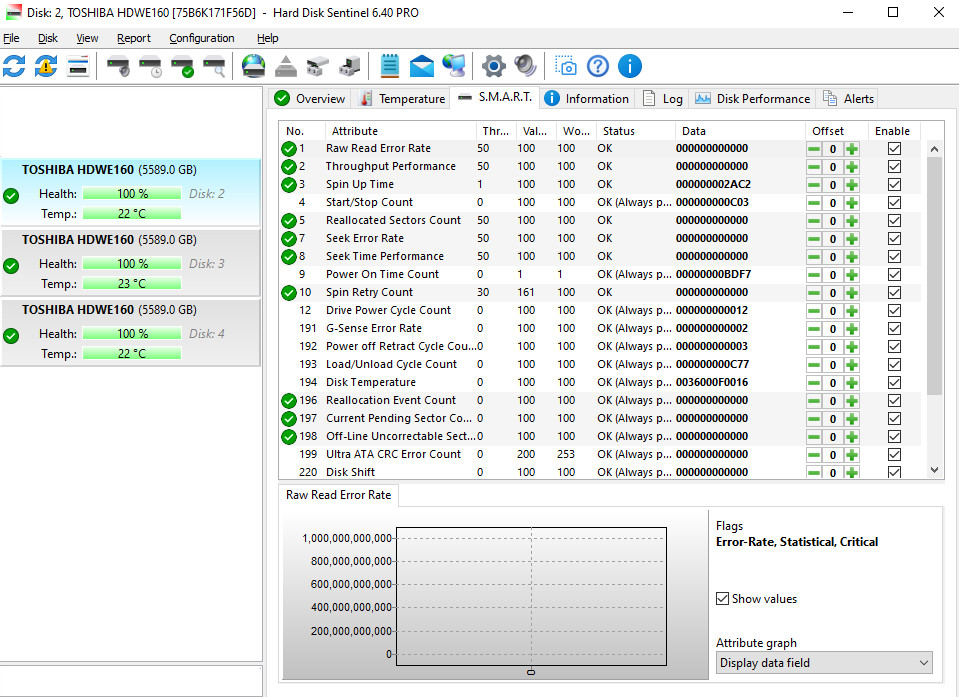Open the blue notepad report icon

(390, 66)
